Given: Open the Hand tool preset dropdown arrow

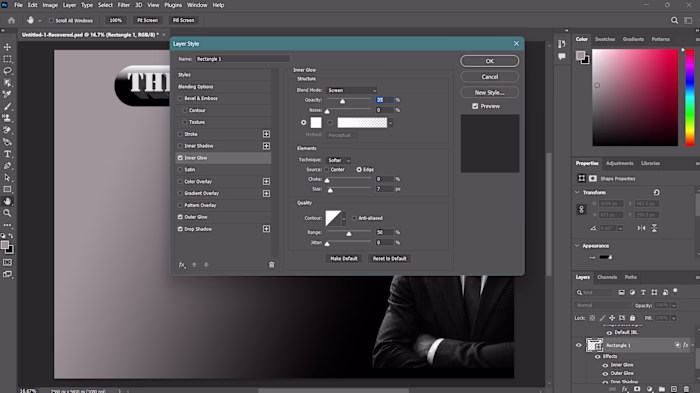Looking at the screenshot, I should coord(40,21).
